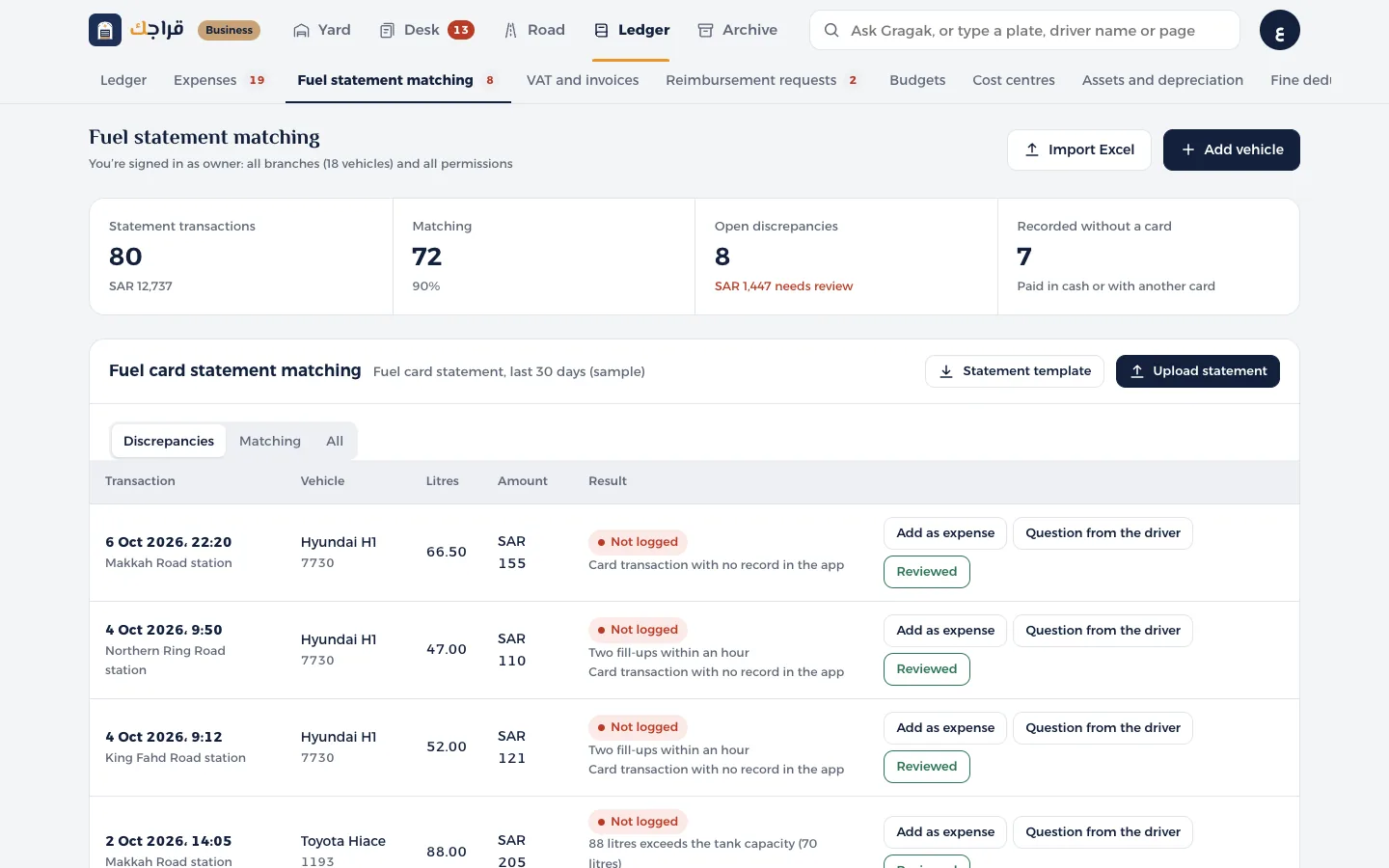Screen dimensions: 1389x868
Task: Switch to the Budgets tab
Action: click(x=917, y=80)
